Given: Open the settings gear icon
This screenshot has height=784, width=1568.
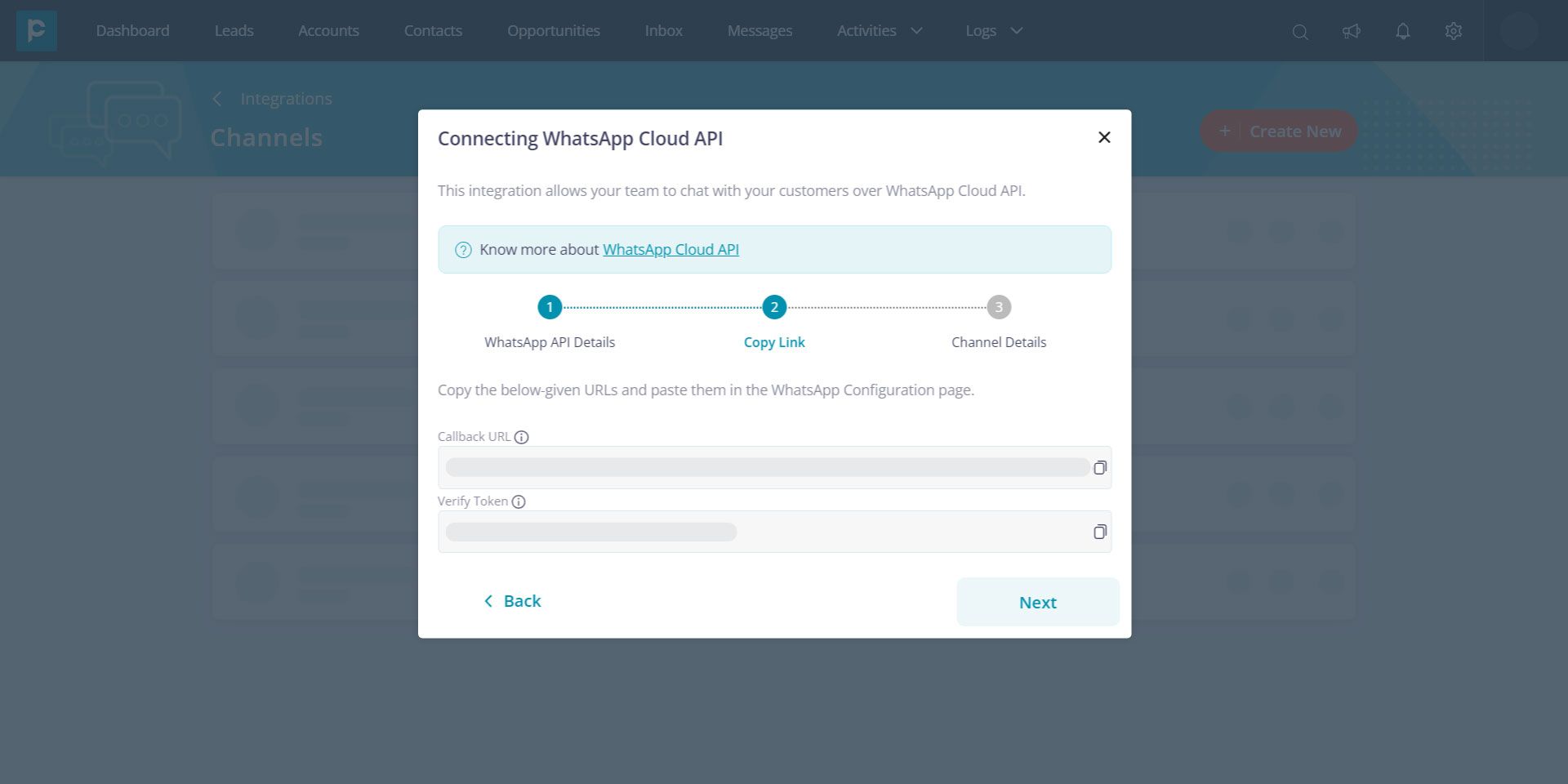Looking at the screenshot, I should coord(1454,32).
